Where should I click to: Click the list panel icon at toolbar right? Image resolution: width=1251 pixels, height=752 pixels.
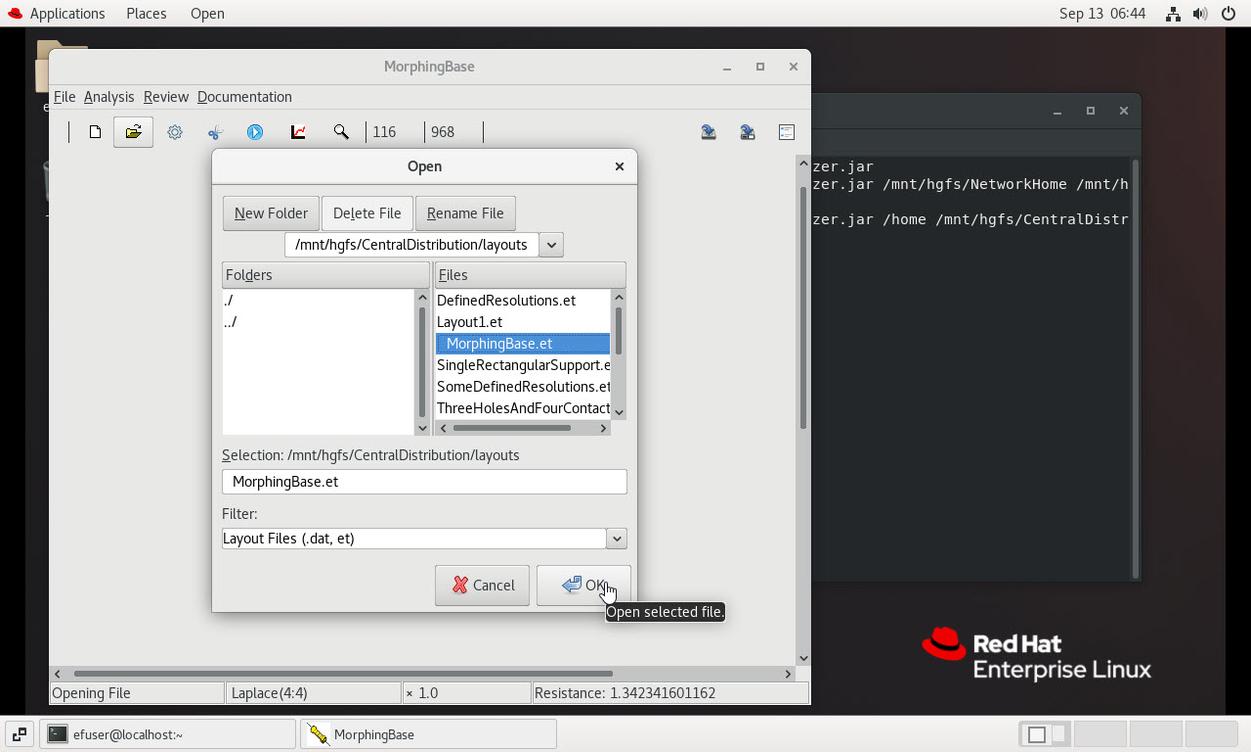786,132
